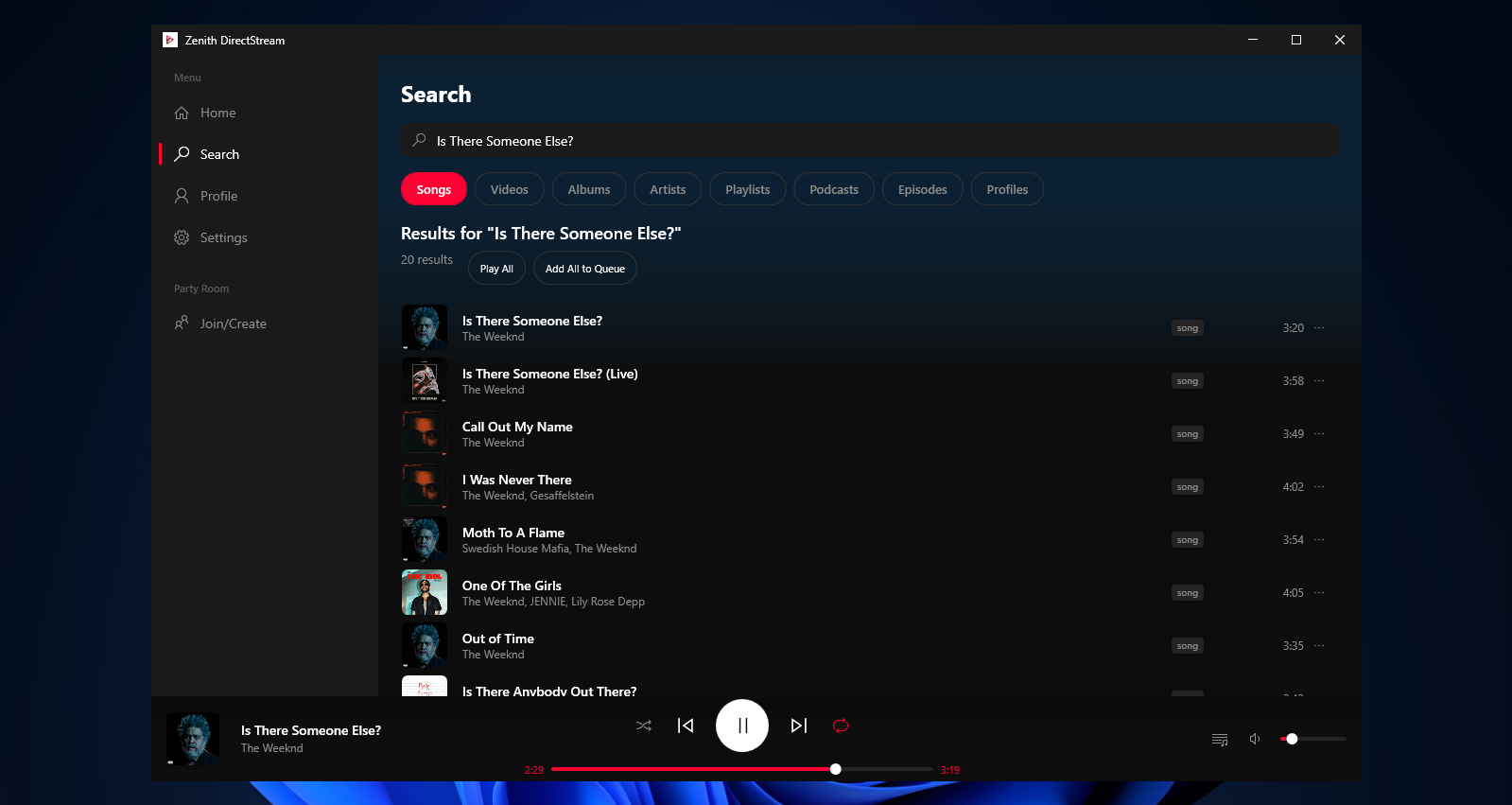The image size is (1512, 805).
Task: Skip to next track
Action: 799,726
